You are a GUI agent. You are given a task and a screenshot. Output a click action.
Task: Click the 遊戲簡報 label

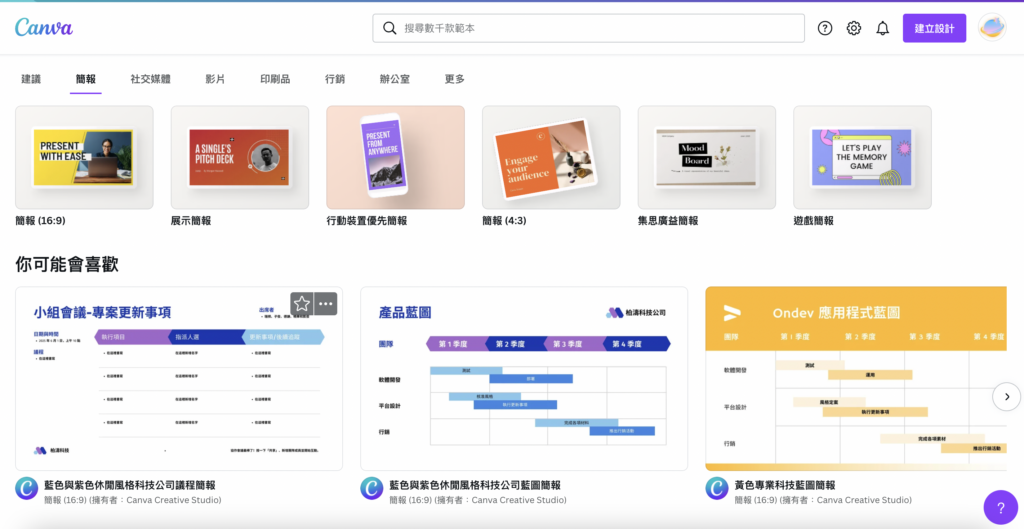pyautogui.click(x=814, y=221)
